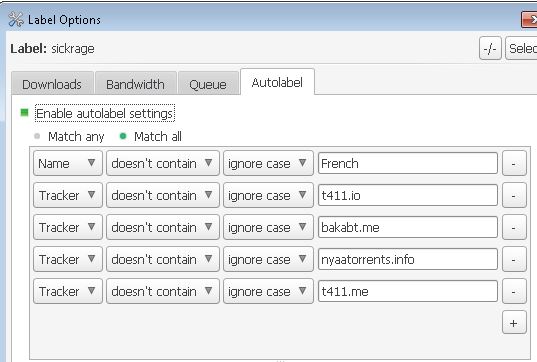Open operator dropdown in the French row

(x=163, y=163)
